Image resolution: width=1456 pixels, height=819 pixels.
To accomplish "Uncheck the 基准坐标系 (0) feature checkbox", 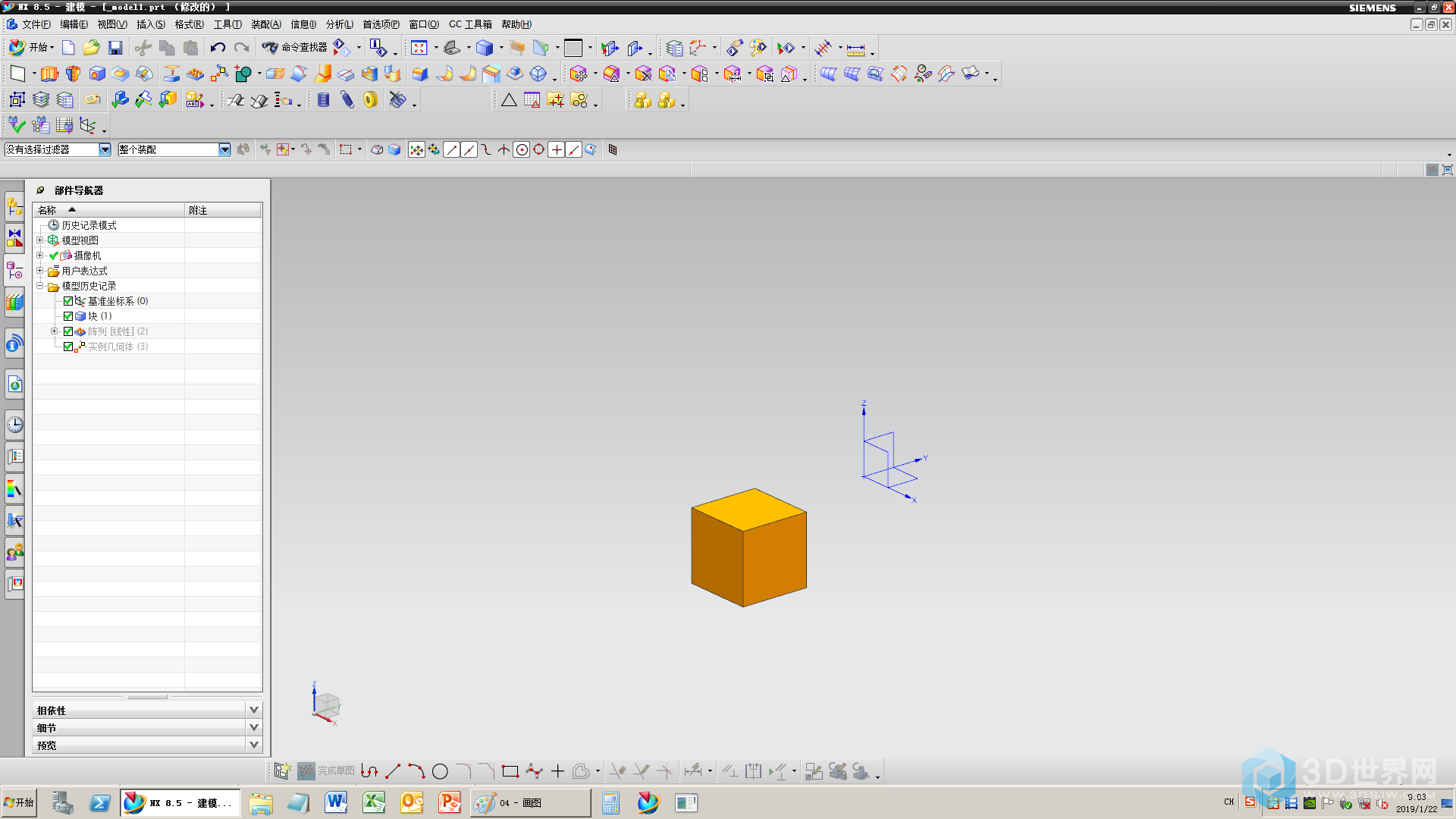I will [68, 301].
